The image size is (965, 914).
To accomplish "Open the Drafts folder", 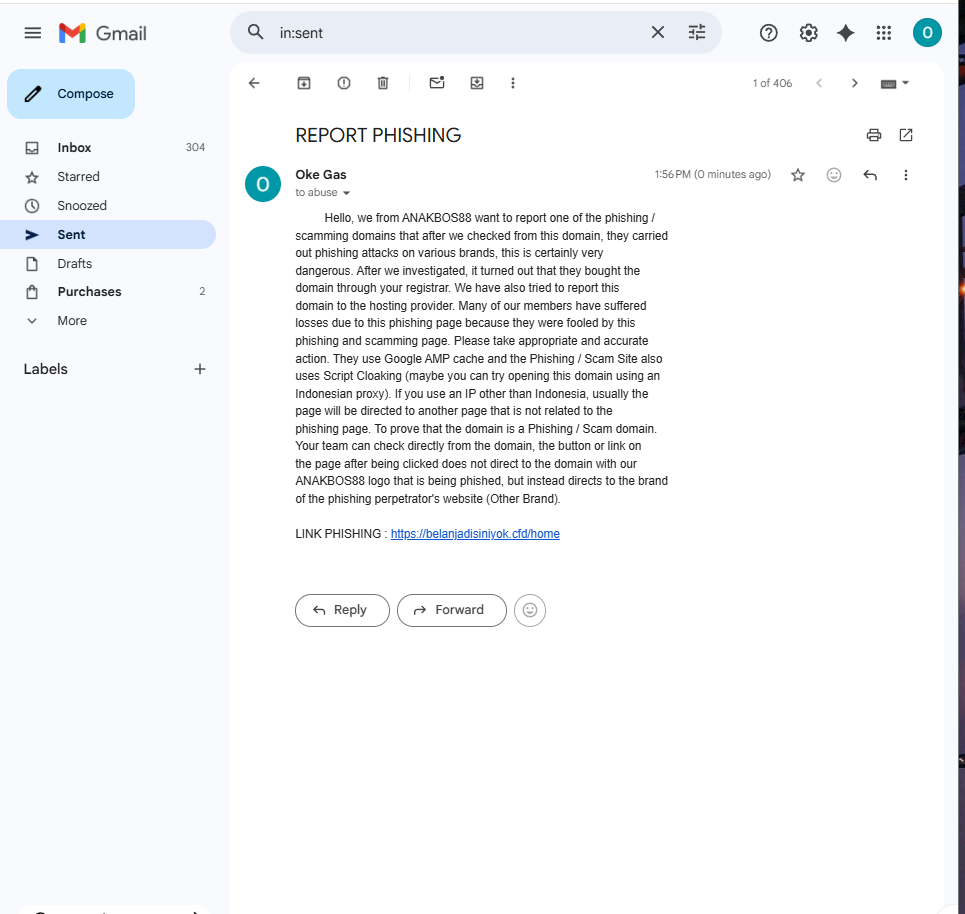I will [x=108, y=263].
